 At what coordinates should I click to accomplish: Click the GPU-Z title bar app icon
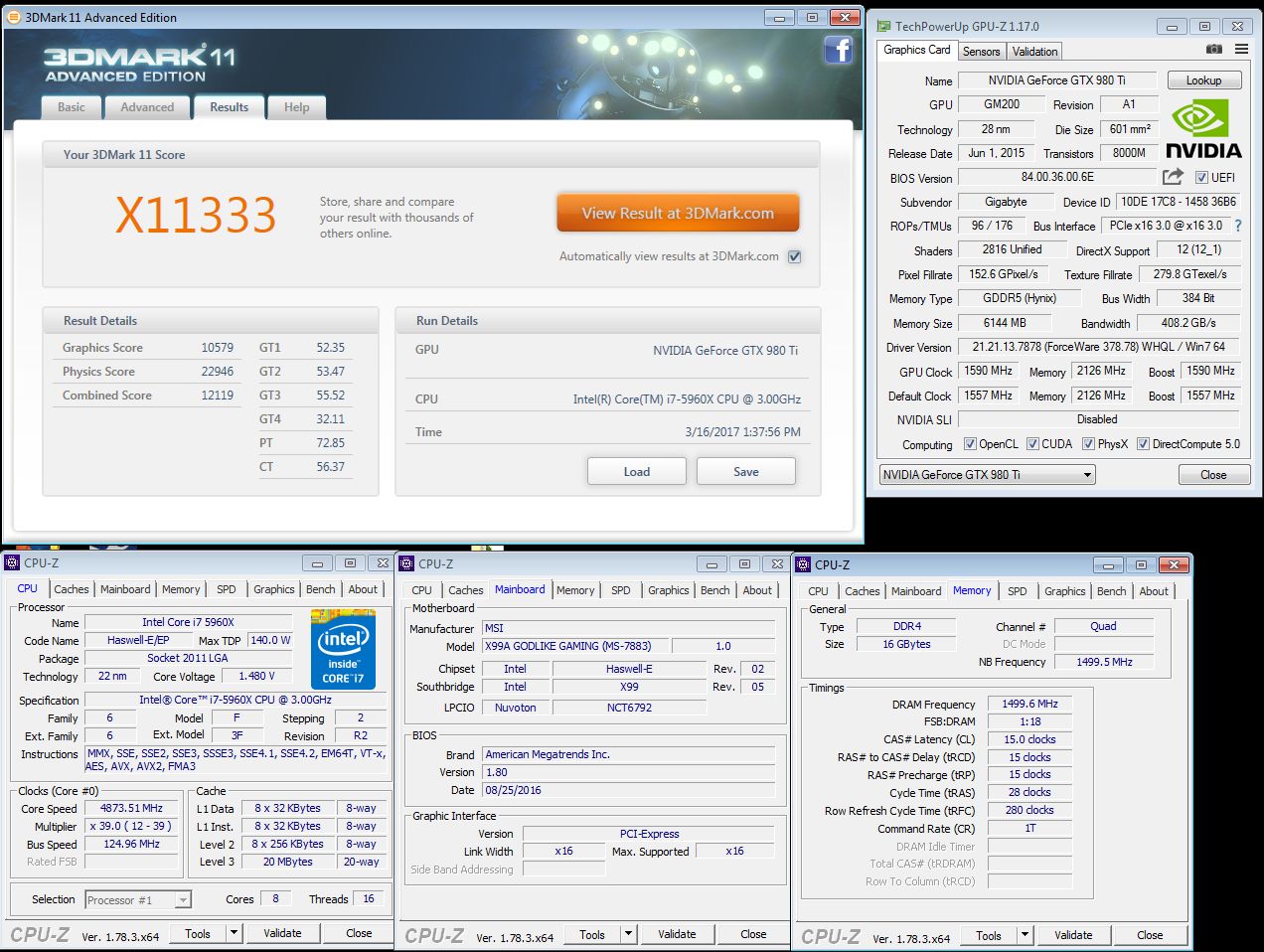click(x=881, y=26)
